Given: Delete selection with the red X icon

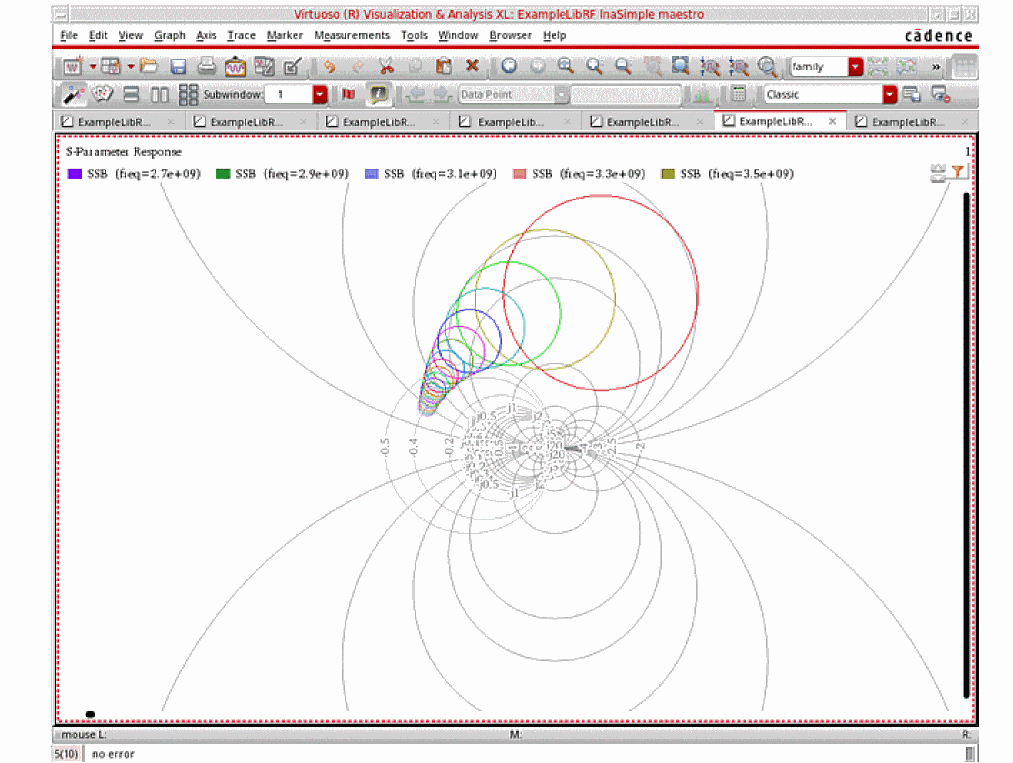Looking at the screenshot, I should [x=472, y=67].
